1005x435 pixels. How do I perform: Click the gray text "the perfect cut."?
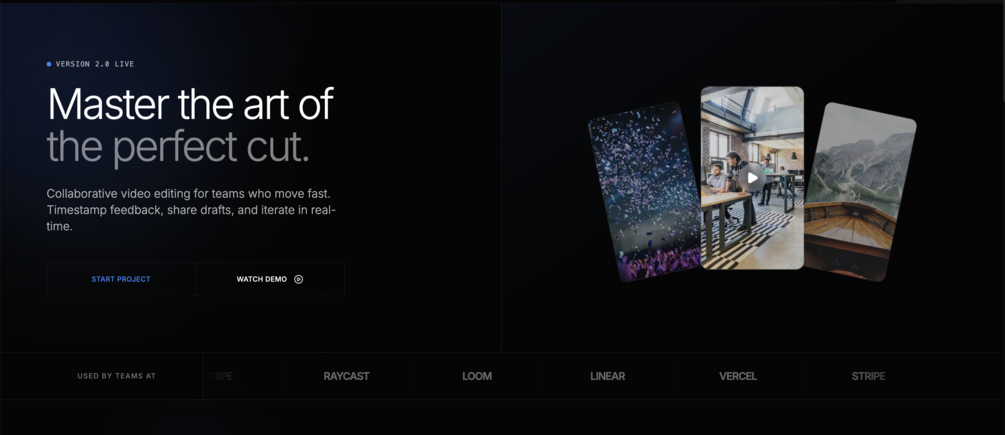178,147
